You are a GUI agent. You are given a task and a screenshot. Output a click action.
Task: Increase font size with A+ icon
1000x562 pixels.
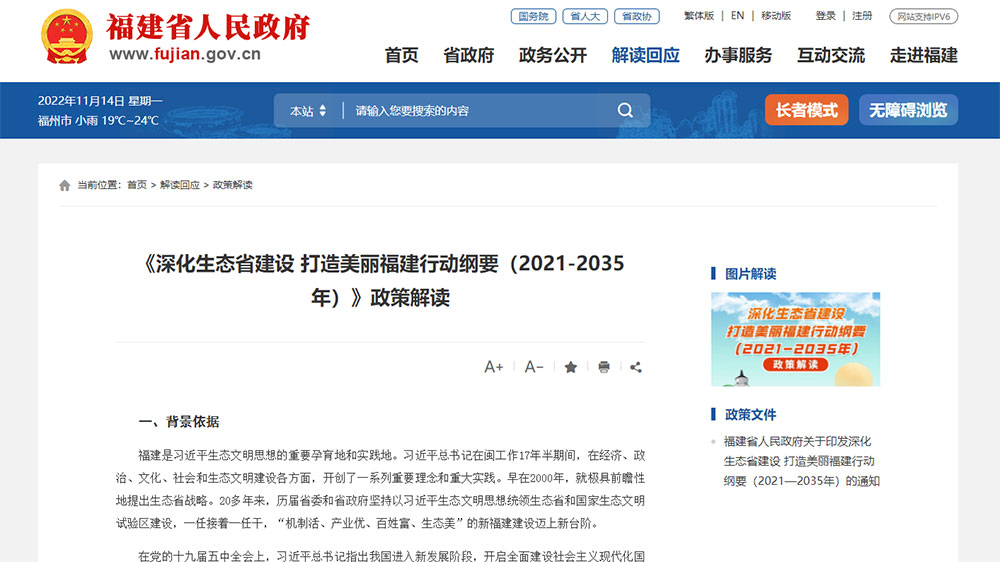(494, 367)
